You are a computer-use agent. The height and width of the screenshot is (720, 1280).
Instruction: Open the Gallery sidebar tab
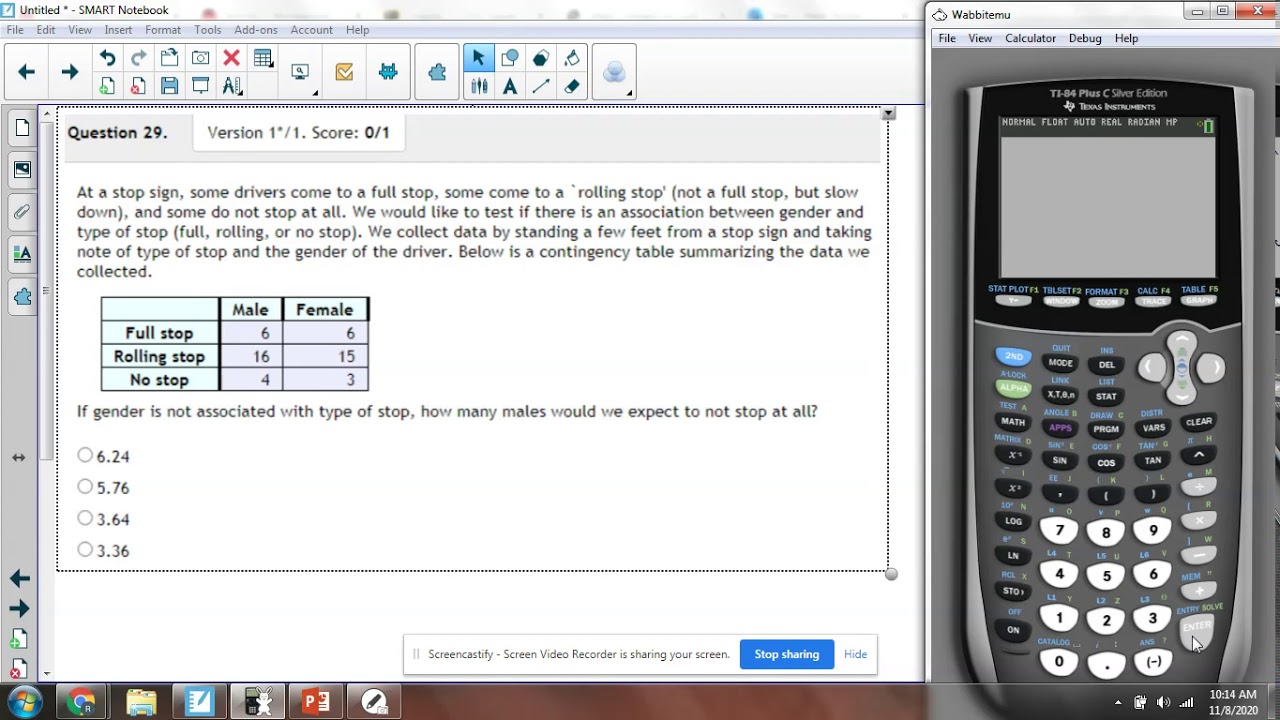click(22, 170)
